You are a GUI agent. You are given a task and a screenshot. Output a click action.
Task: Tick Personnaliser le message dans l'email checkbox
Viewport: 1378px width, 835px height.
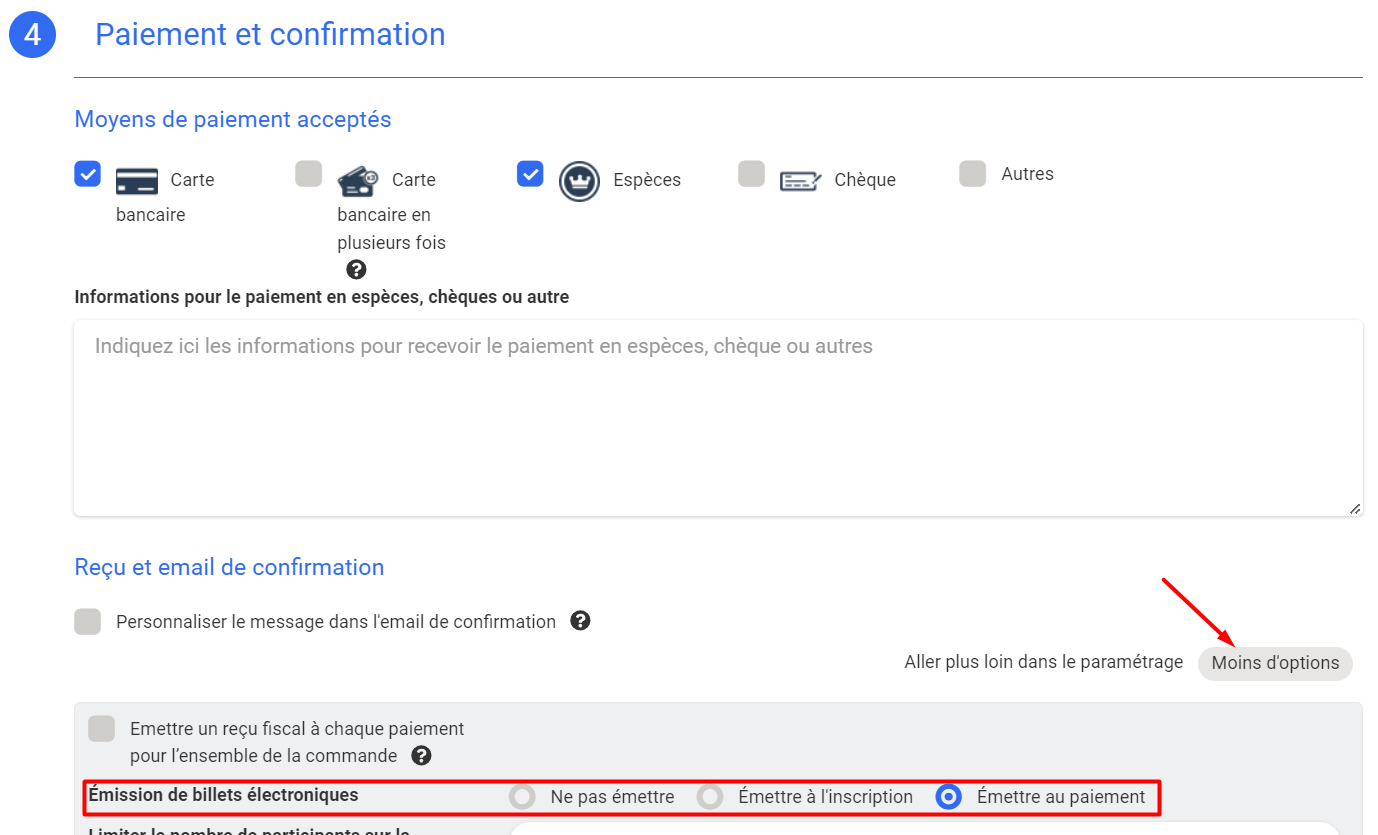pyautogui.click(x=88, y=622)
